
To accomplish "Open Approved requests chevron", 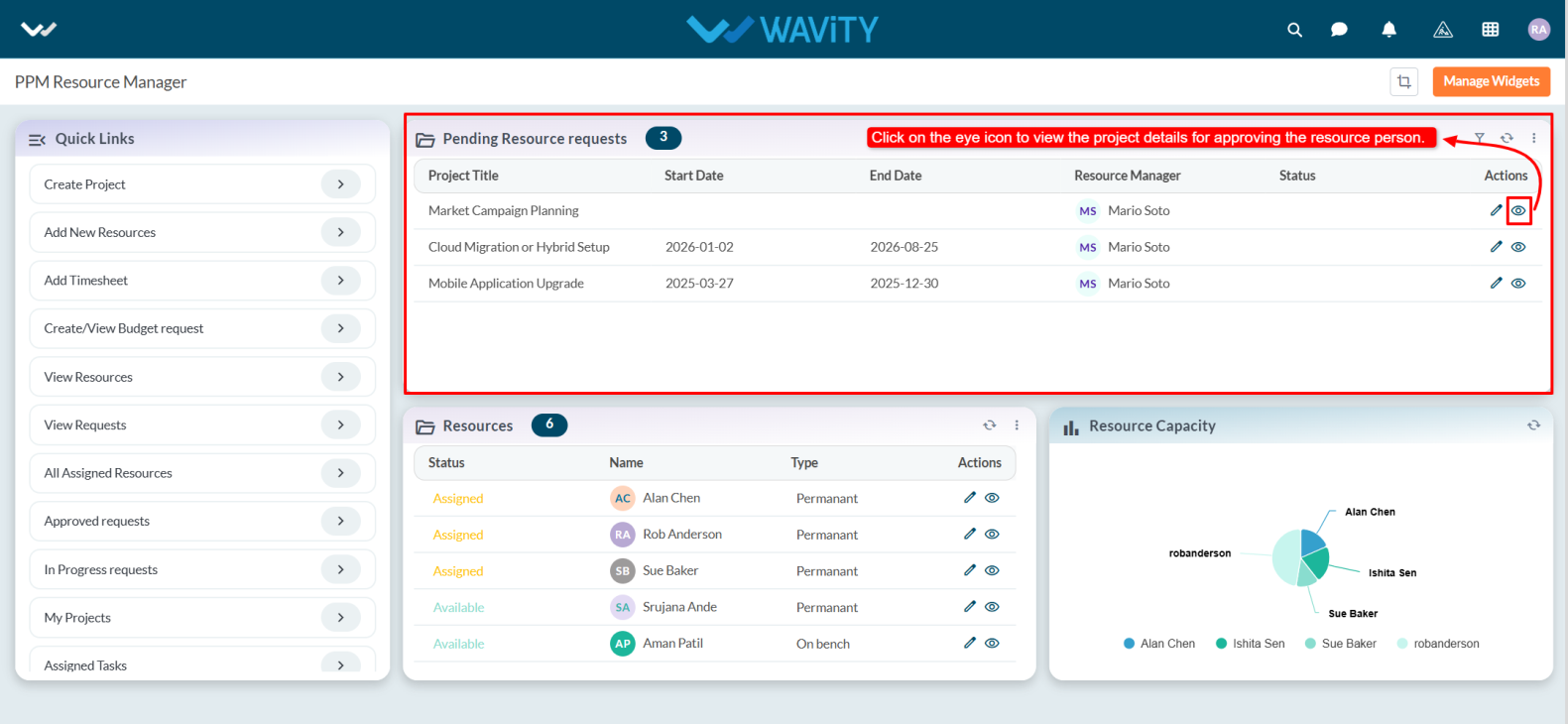I will point(341,521).
